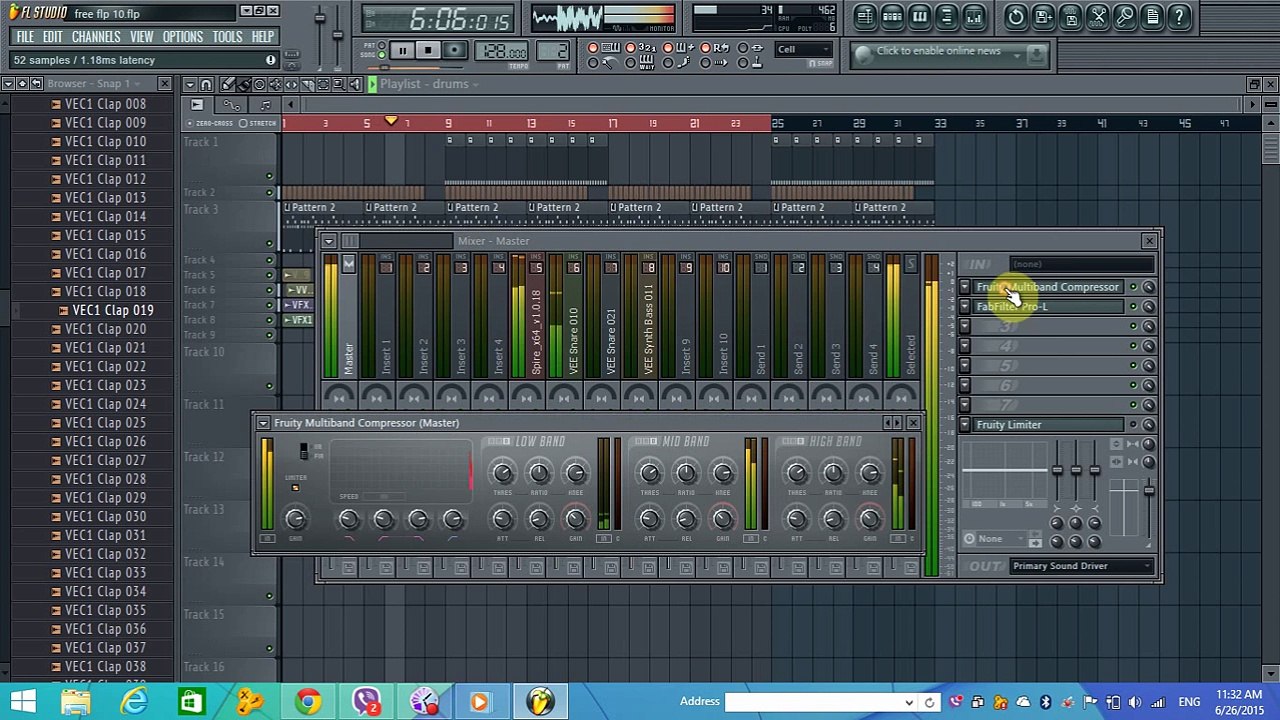Toggle the Mixer window from the toolbar
The image size is (1280, 720).
tap(973, 16)
